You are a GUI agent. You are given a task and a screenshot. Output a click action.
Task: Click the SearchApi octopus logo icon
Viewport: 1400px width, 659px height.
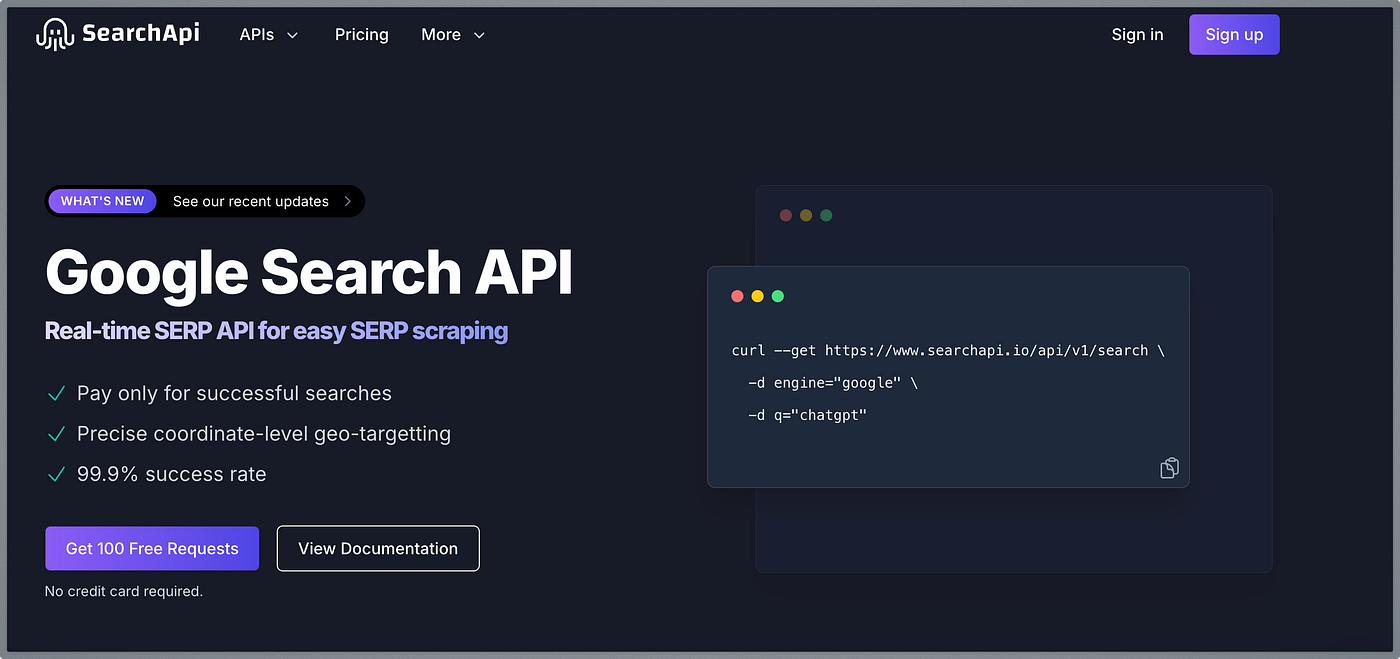(55, 34)
